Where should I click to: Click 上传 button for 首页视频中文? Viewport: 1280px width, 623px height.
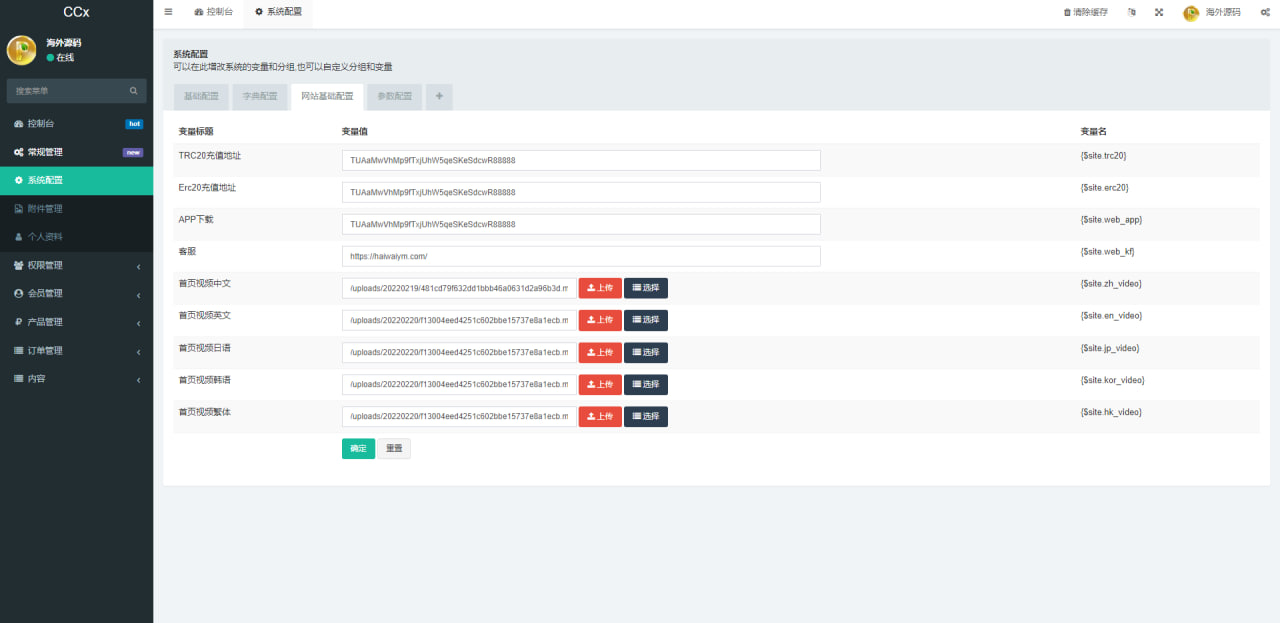[600, 288]
